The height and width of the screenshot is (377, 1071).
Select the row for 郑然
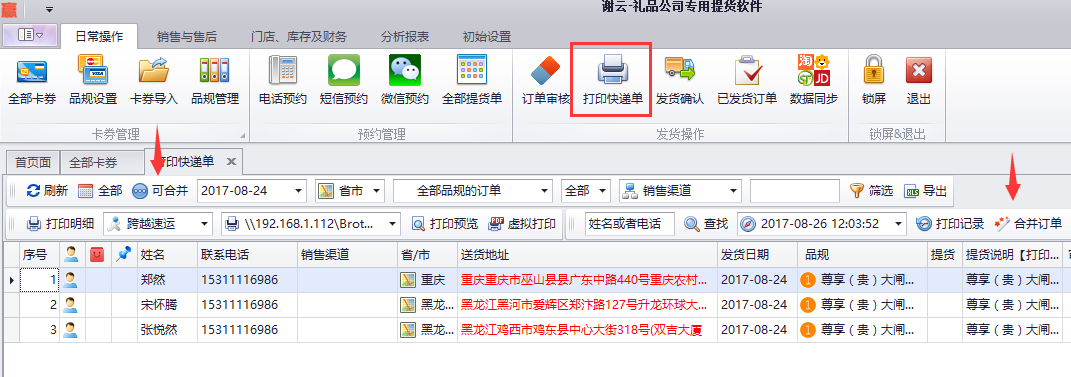coord(537,280)
